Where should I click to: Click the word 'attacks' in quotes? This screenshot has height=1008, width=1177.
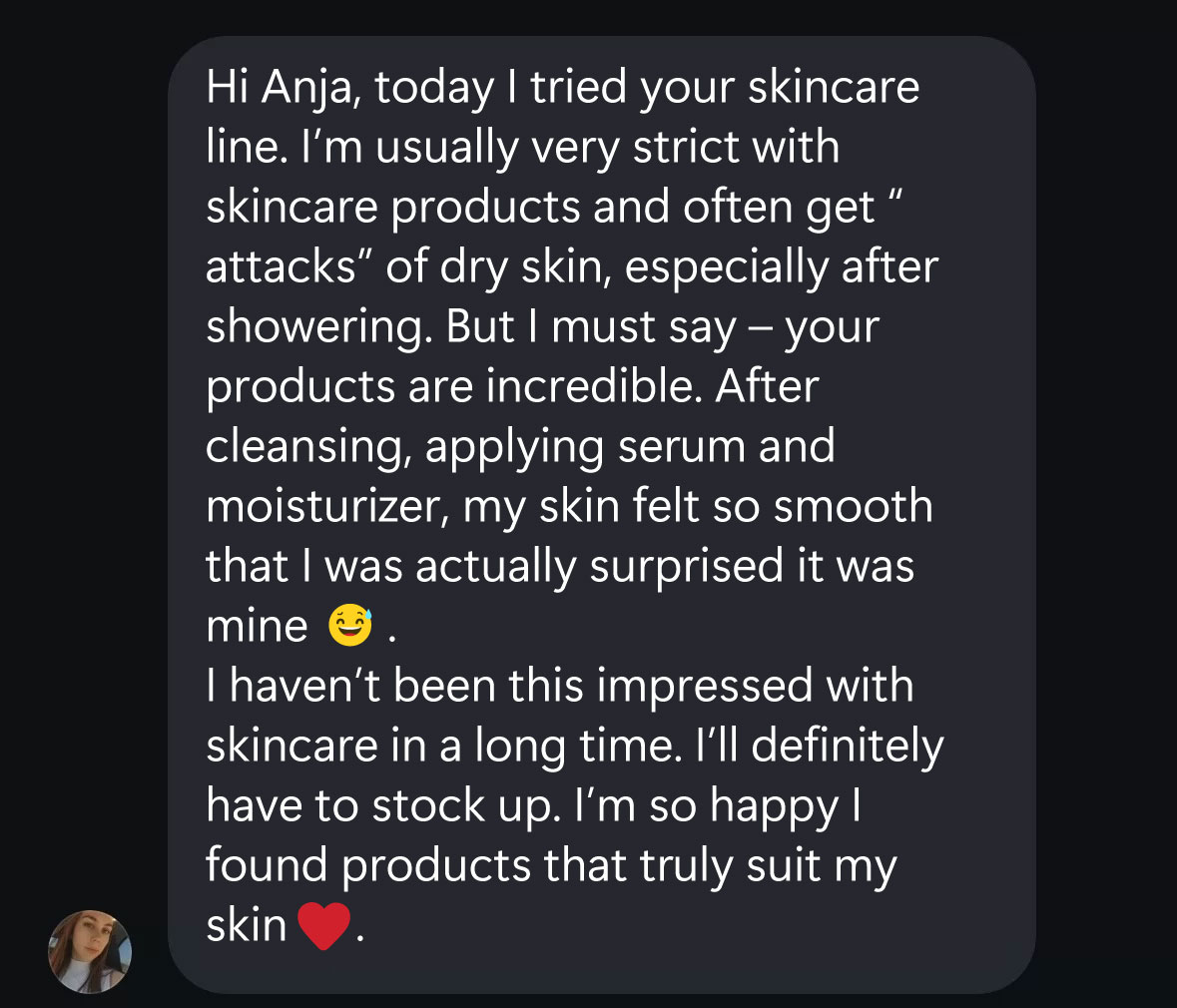click(x=281, y=267)
